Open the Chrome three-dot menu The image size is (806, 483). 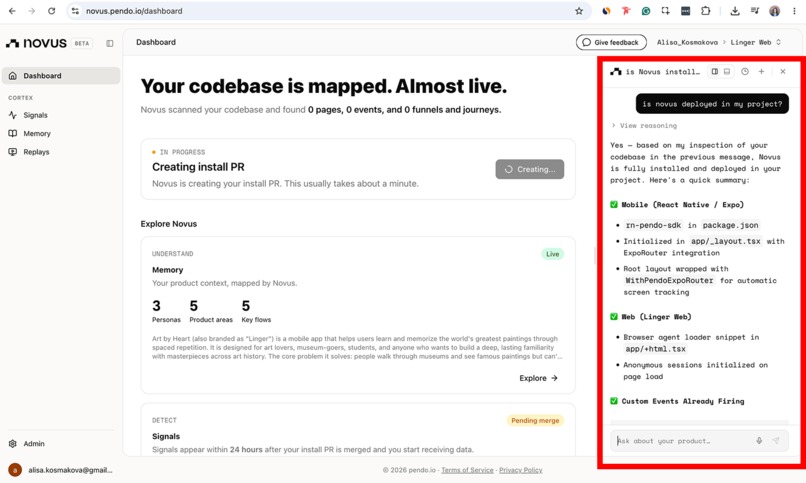pos(794,11)
